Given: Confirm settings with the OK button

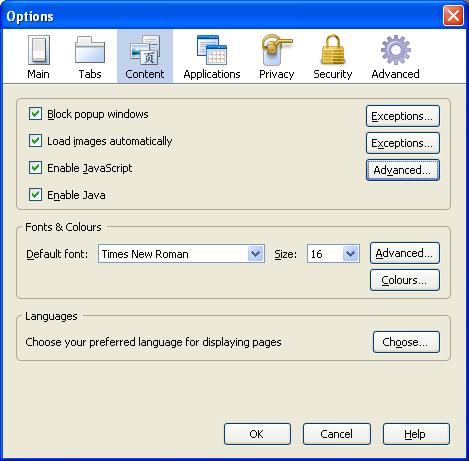Looking at the screenshot, I should pos(257,434).
